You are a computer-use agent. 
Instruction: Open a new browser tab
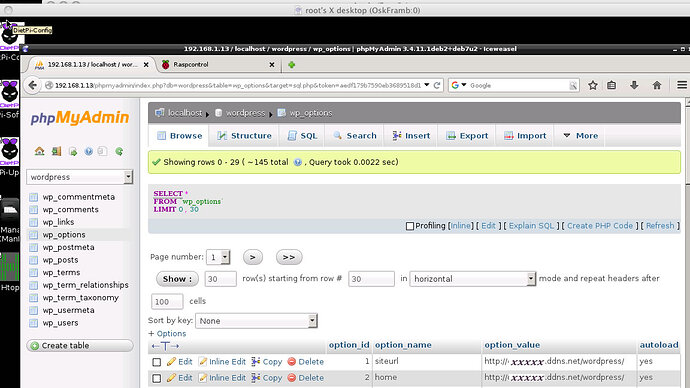pos(291,65)
